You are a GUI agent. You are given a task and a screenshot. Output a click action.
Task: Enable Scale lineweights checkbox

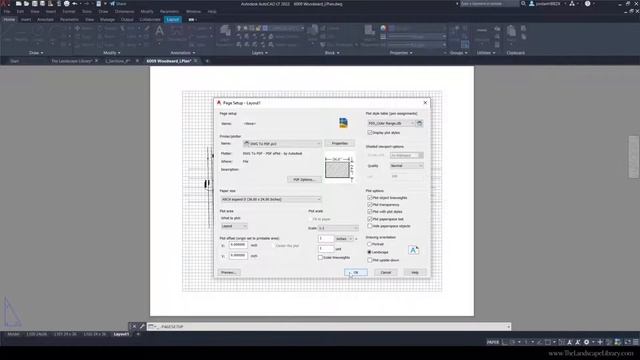coord(320,258)
